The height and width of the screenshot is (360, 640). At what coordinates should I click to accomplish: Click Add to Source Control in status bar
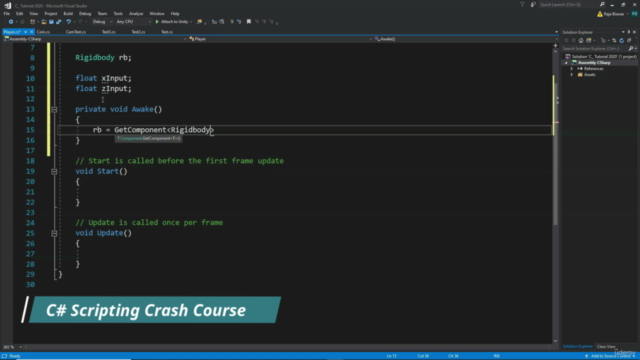pyautogui.click(x=610, y=356)
